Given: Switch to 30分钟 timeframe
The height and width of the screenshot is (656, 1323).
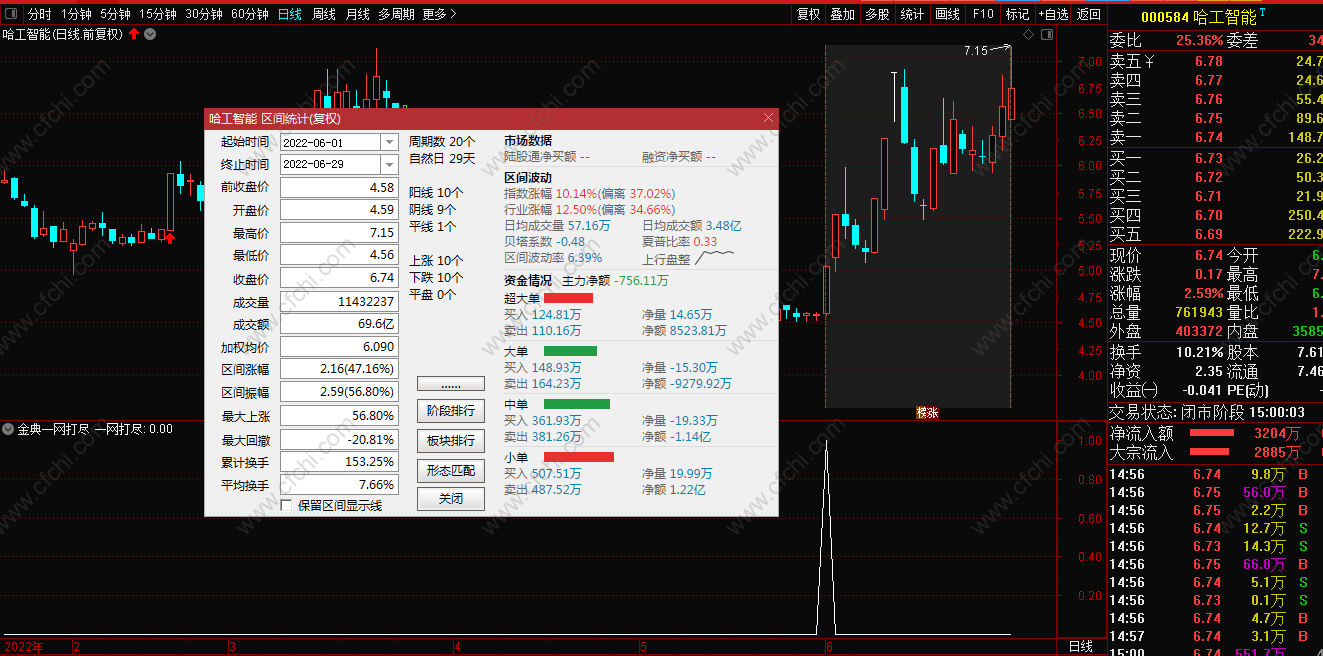Looking at the screenshot, I should pyautogui.click(x=203, y=14).
